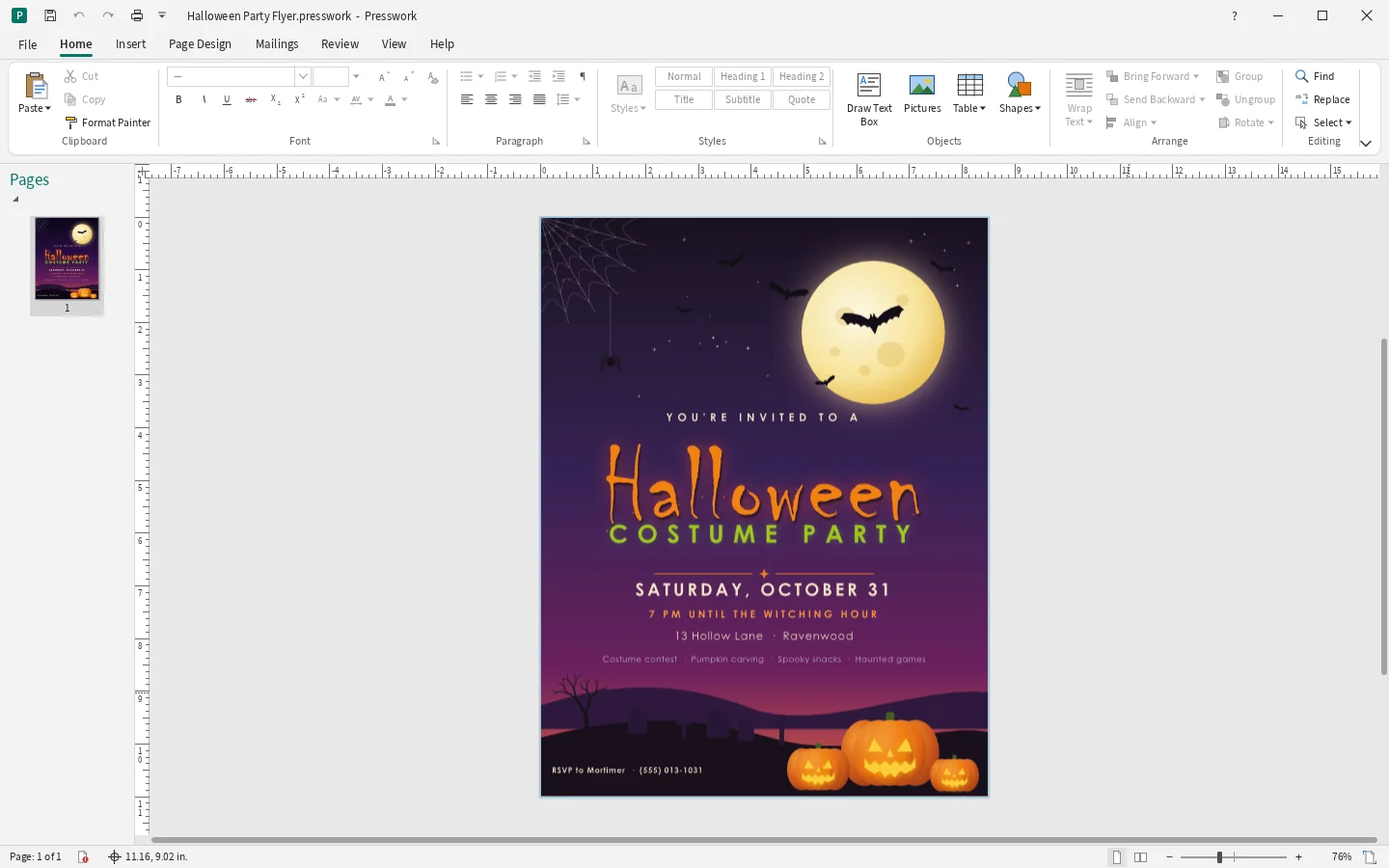Open the File menu
1389x868 pixels.
[x=28, y=44]
